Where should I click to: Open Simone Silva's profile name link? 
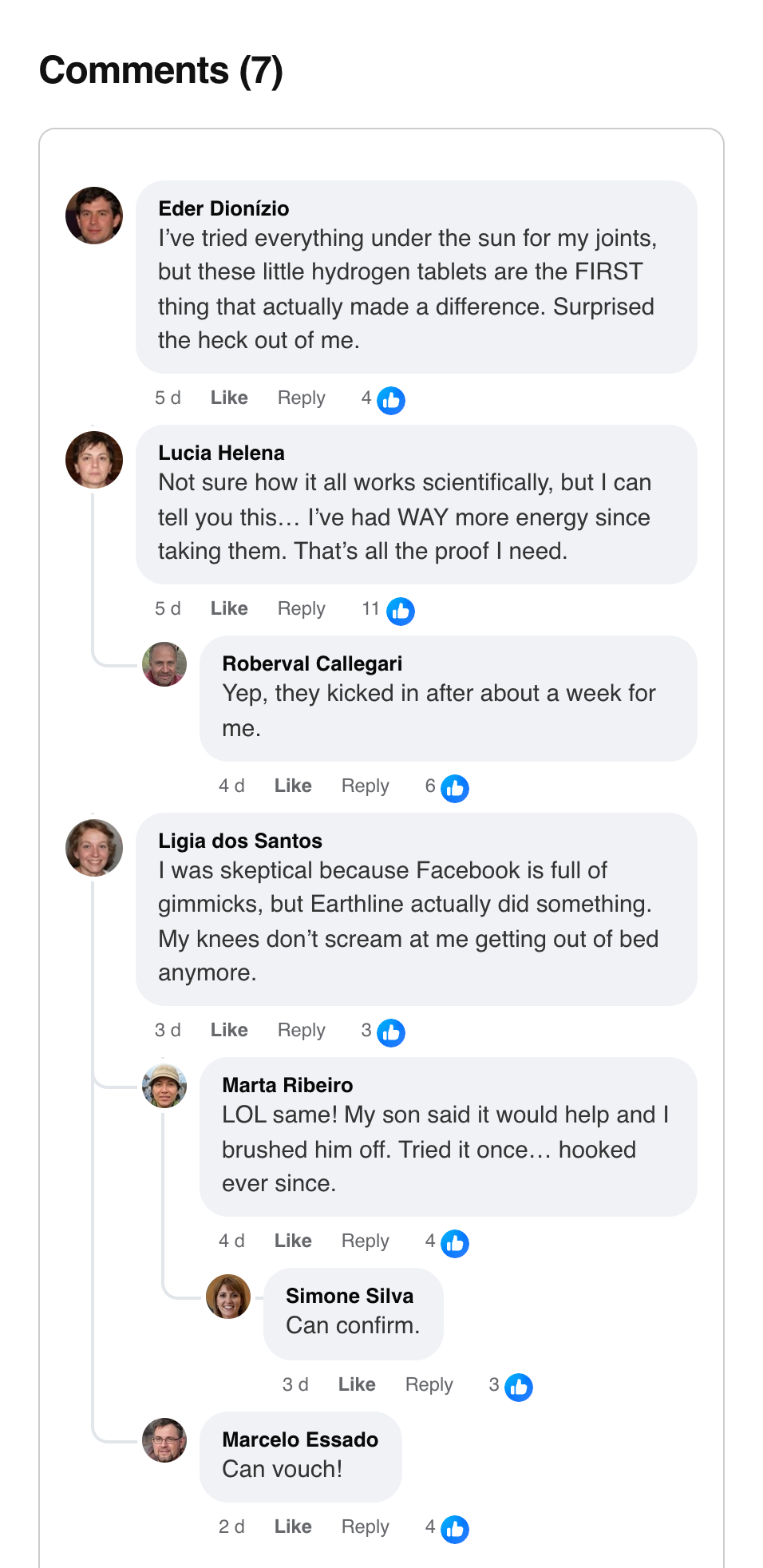pyautogui.click(x=350, y=1296)
